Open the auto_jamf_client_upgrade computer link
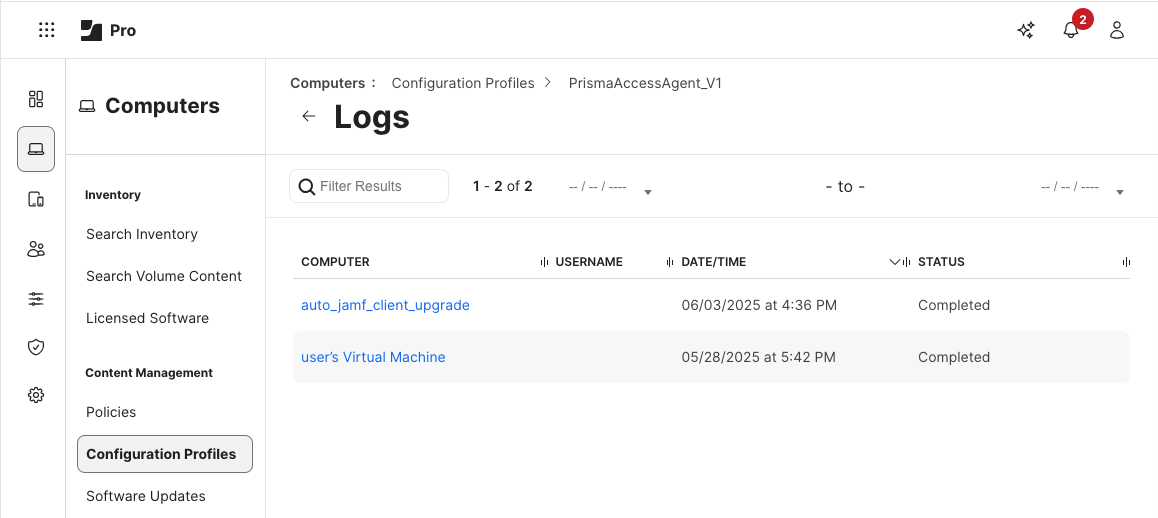1158x518 pixels. pos(385,305)
